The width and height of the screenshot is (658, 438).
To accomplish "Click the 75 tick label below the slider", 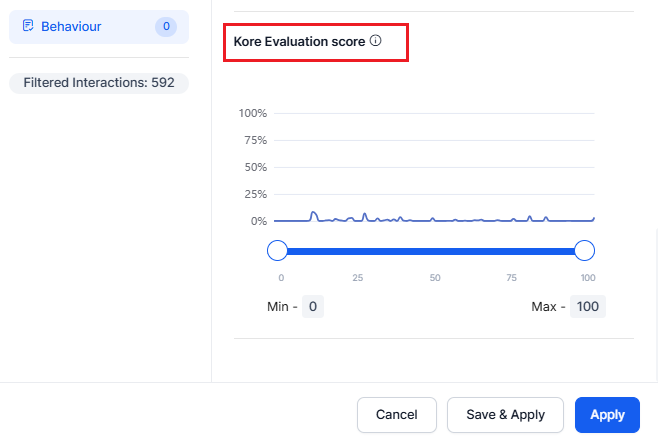I will tap(511, 278).
